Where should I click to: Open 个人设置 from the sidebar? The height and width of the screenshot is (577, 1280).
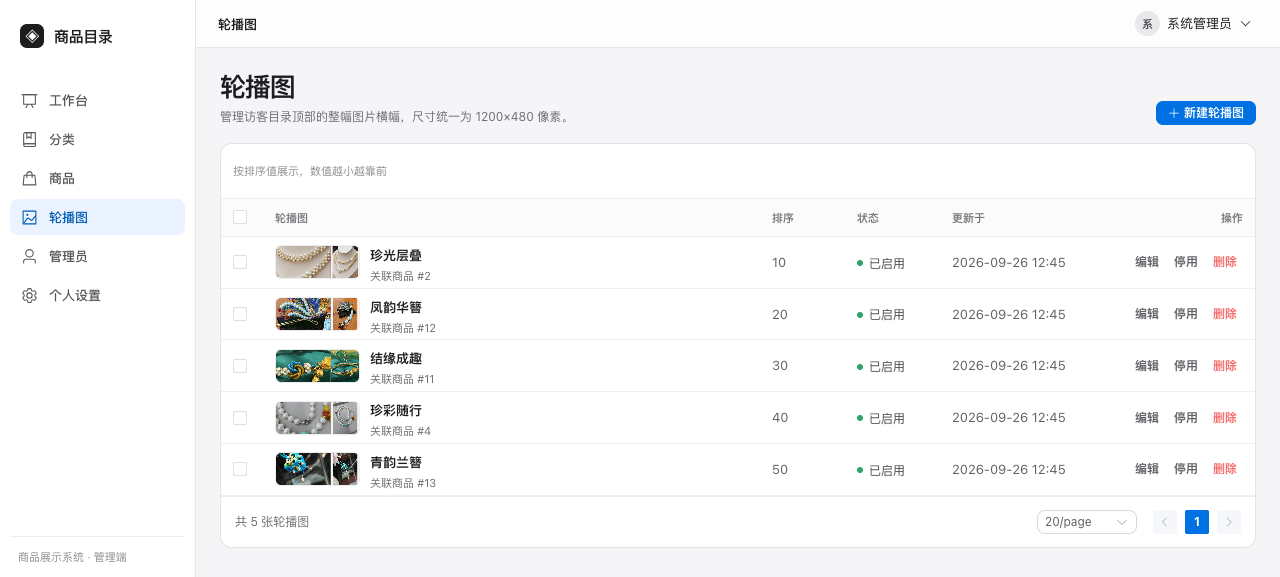coord(97,296)
